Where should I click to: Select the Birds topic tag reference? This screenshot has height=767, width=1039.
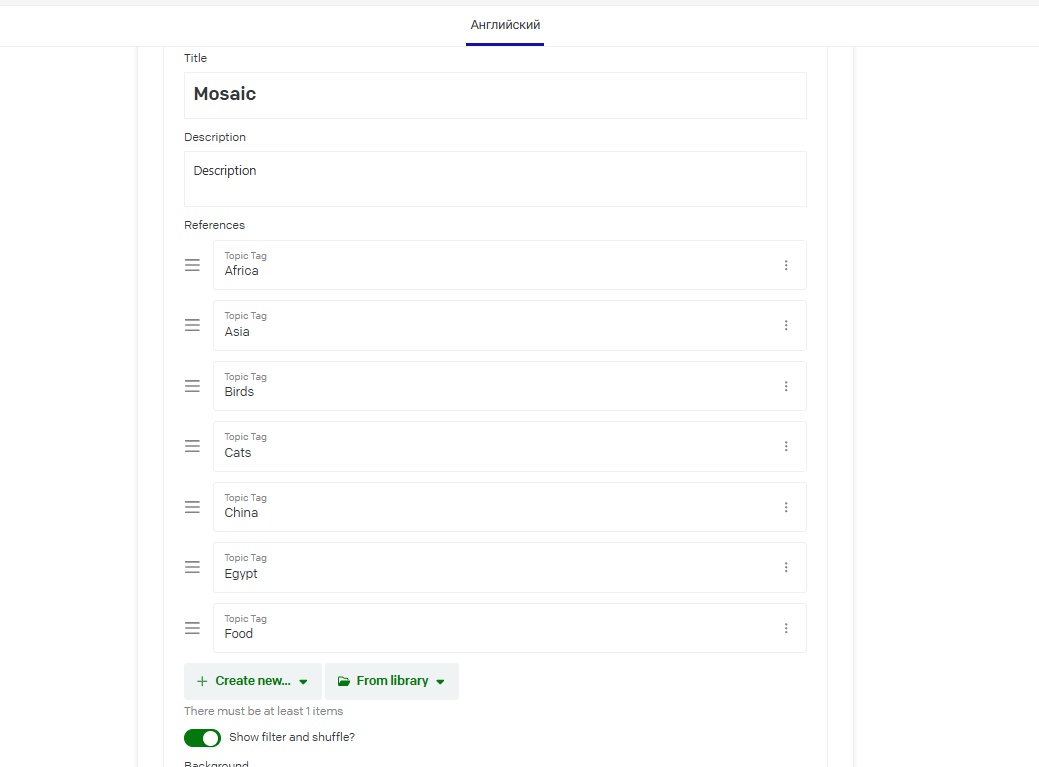pos(510,386)
